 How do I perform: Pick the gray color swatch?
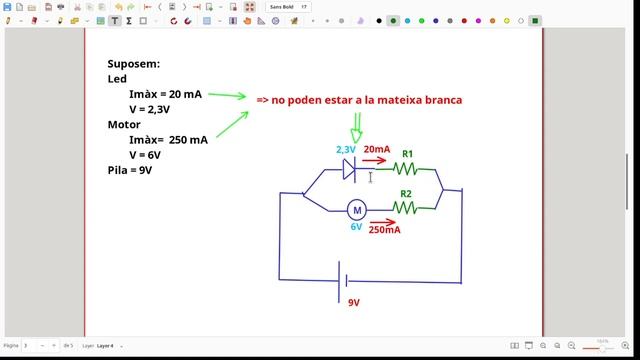coord(450,21)
